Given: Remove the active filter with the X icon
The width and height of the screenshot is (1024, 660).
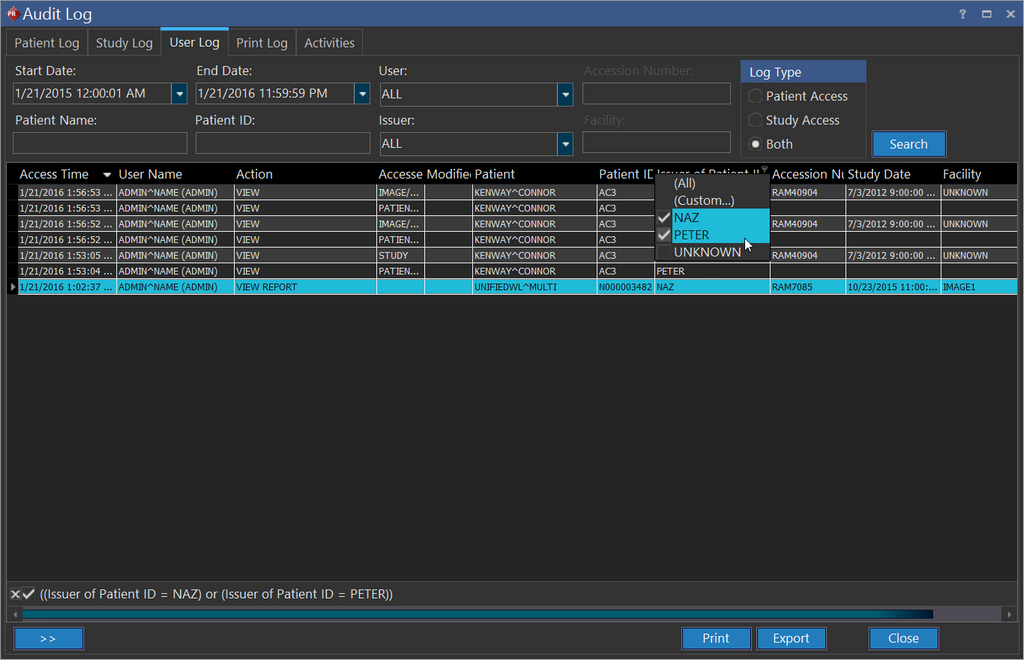Looking at the screenshot, I should (x=15, y=594).
